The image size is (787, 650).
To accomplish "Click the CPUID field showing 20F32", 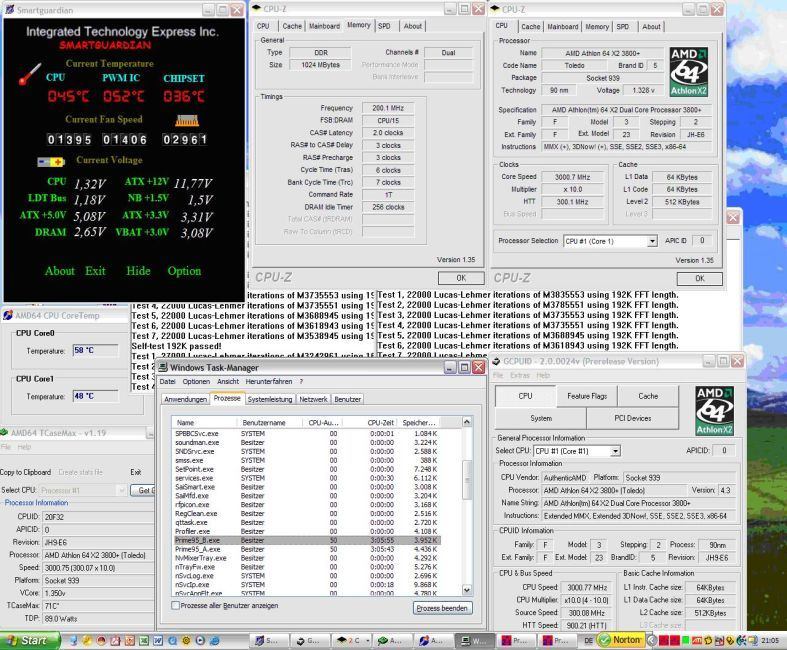I will coord(98,516).
